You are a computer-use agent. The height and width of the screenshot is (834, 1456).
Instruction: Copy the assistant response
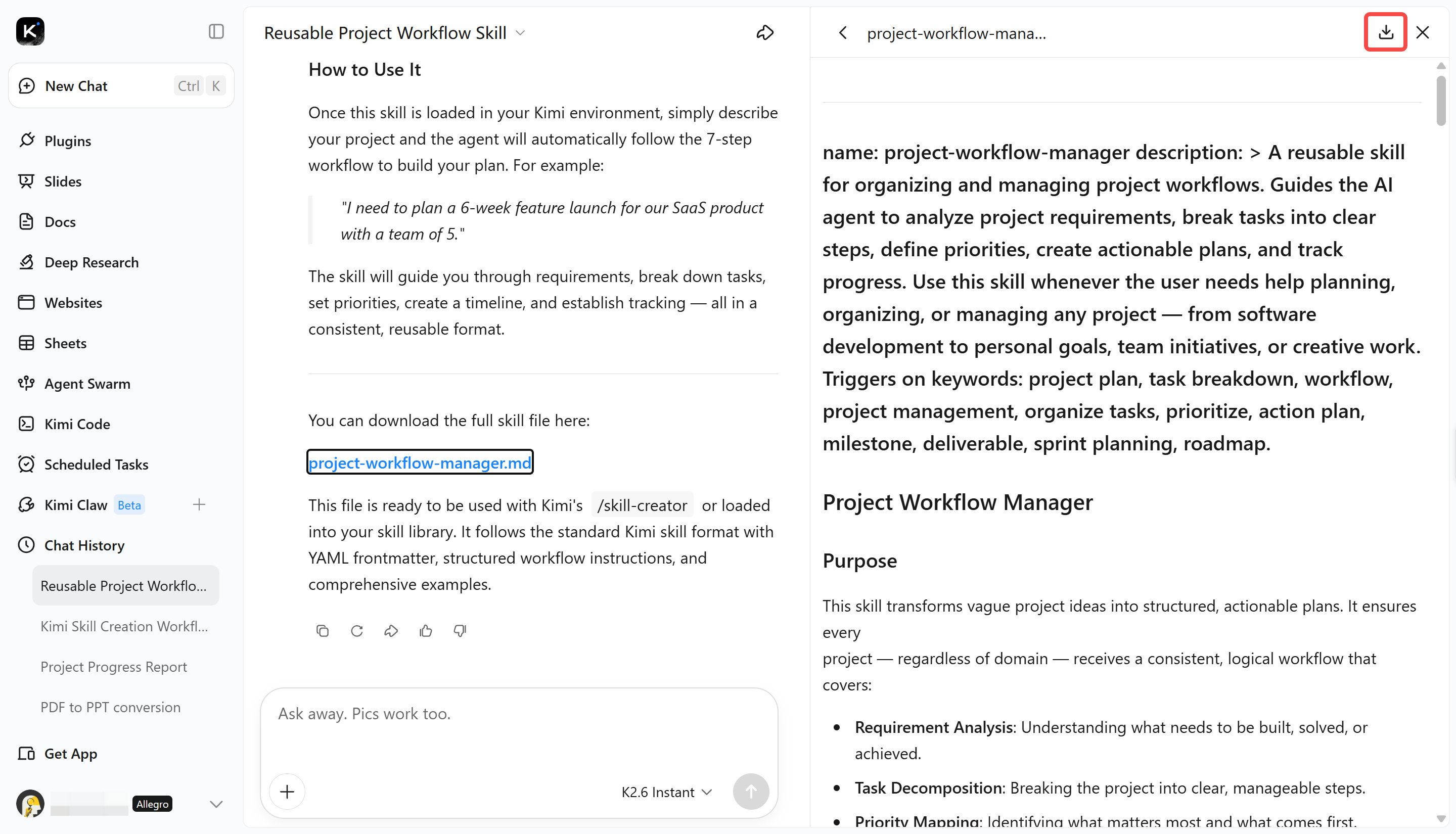[x=323, y=631]
